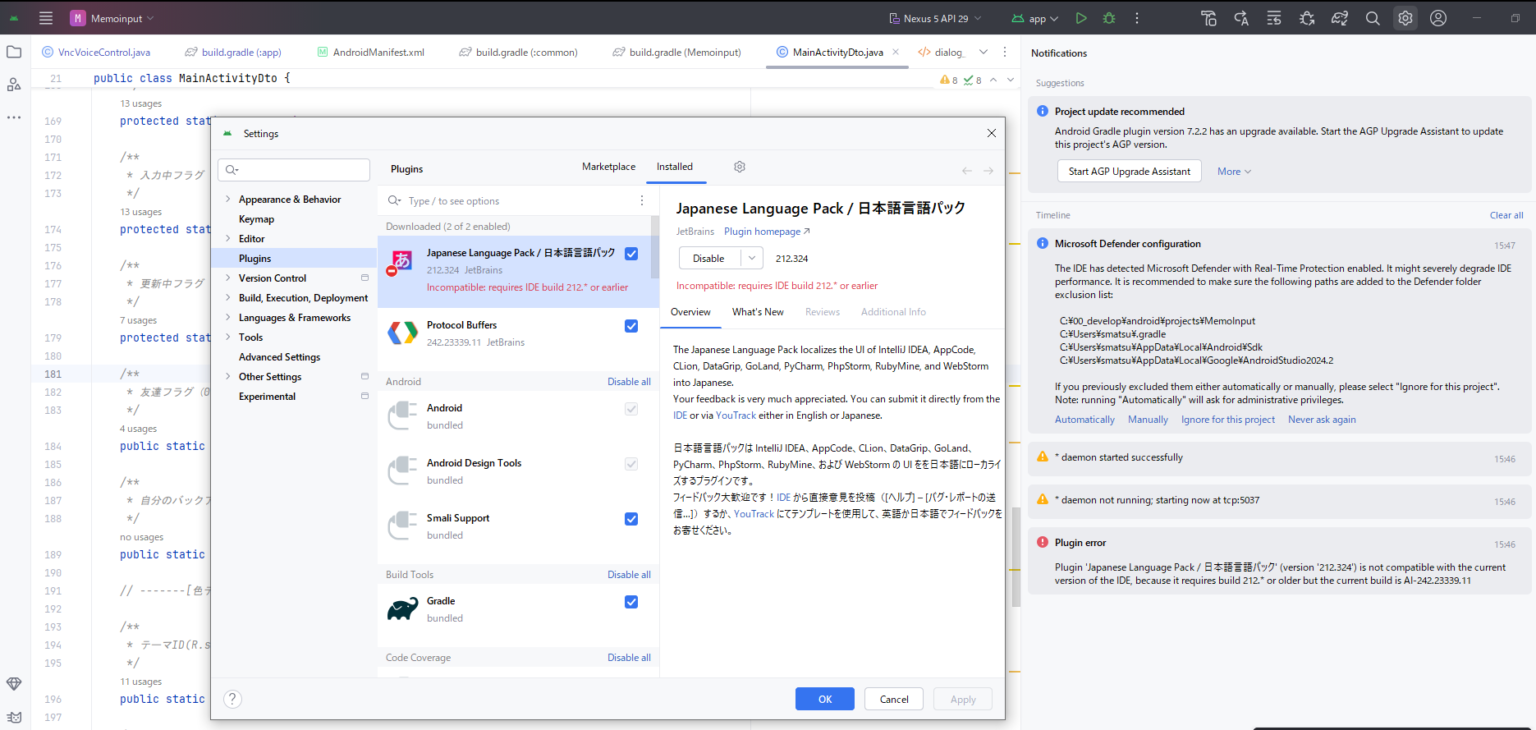Expand Appearance & Behavior settings node

pos(228,200)
